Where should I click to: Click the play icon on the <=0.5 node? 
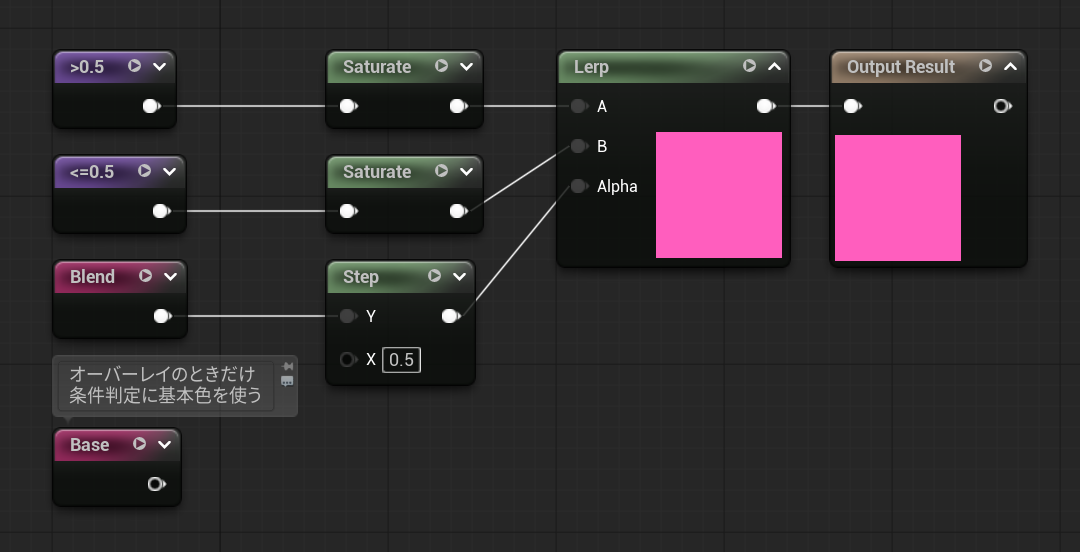144,170
